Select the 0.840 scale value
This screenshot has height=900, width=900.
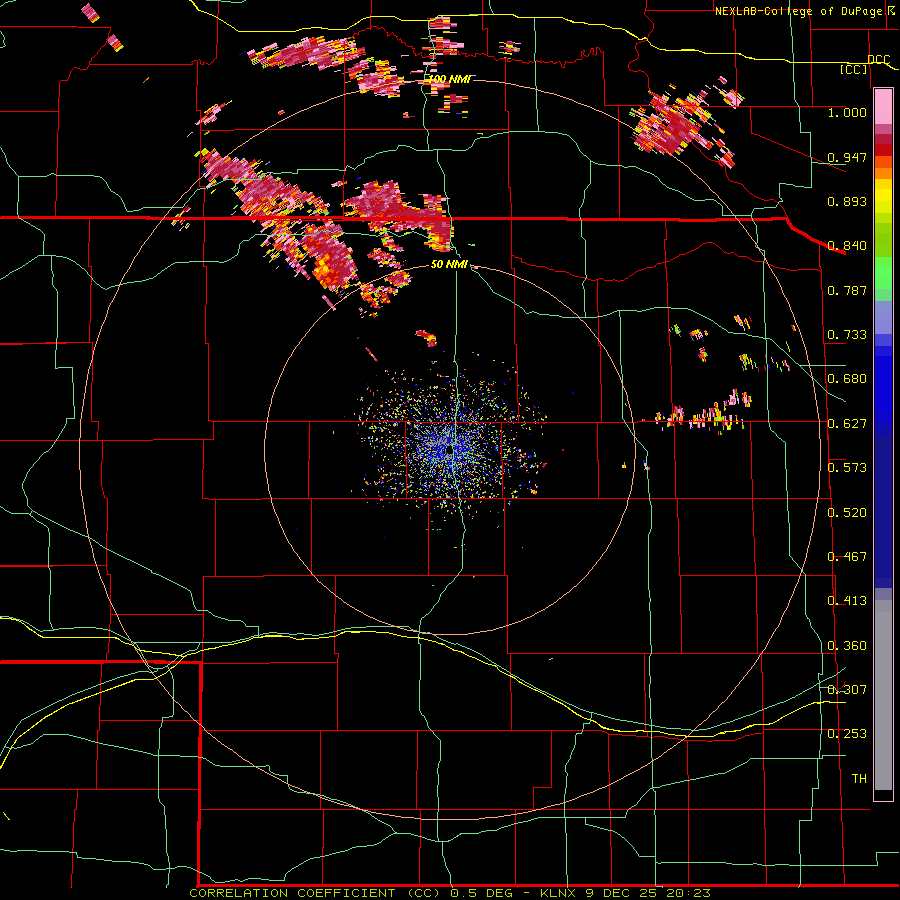pyautogui.click(x=847, y=245)
